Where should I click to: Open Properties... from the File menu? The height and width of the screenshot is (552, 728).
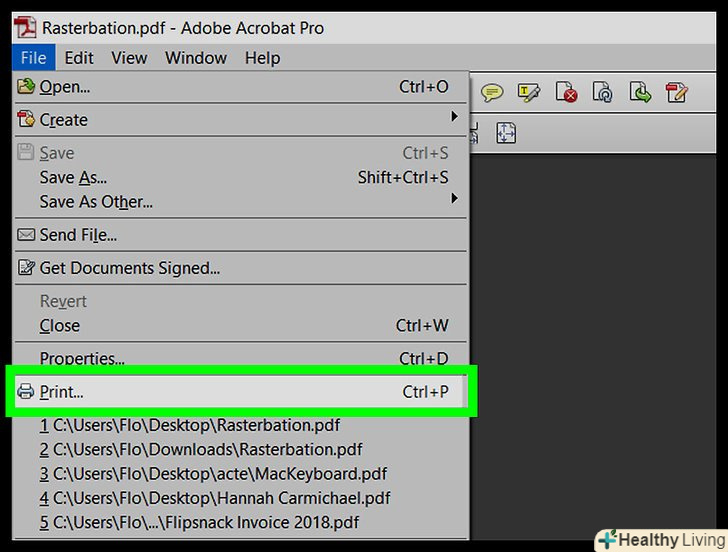click(x=240, y=357)
